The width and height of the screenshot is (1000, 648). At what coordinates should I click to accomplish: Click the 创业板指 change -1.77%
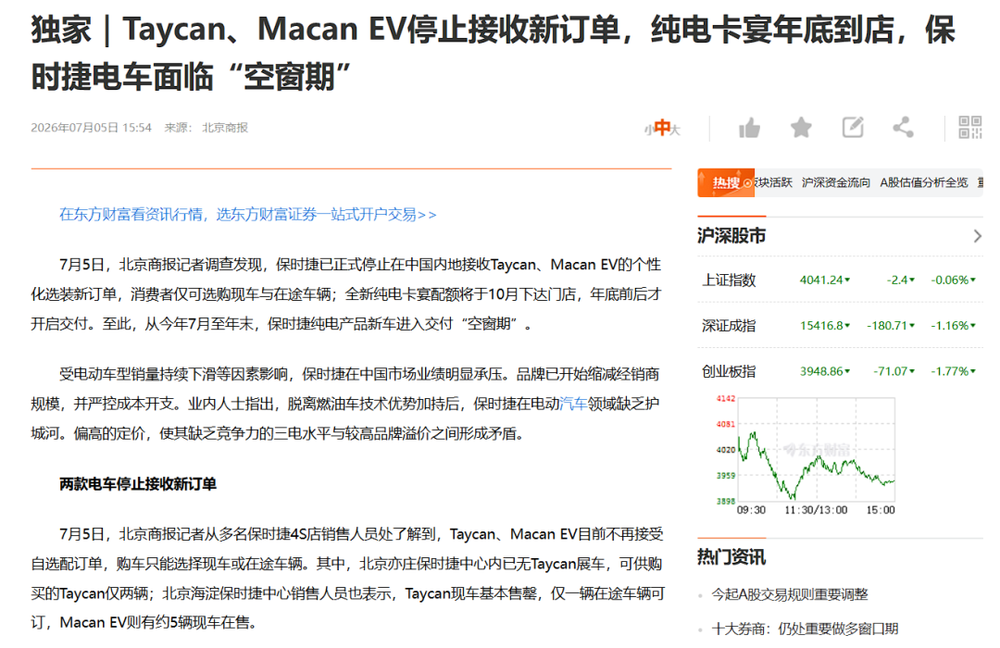coord(953,371)
